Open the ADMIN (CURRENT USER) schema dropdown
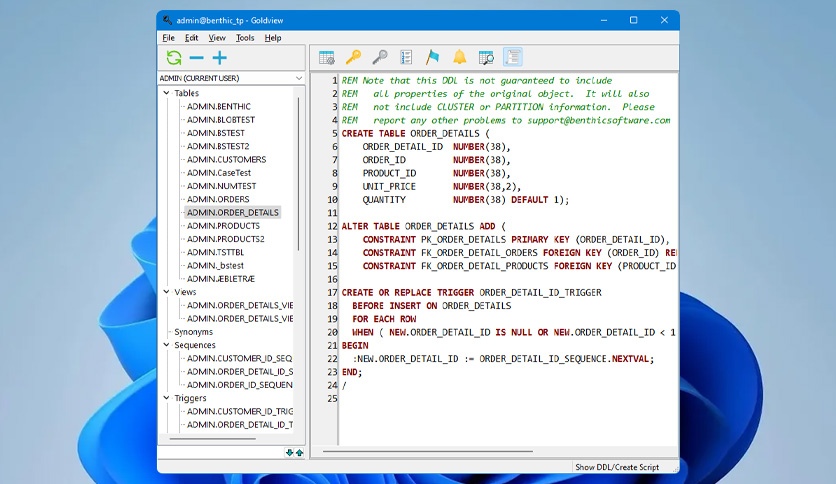Screen dimensions: 836x484 pyautogui.click(x=231, y=78)
